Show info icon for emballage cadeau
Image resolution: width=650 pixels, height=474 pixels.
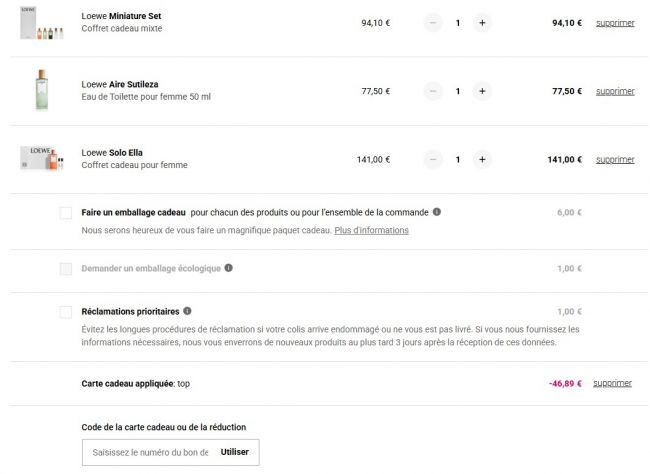click(x=437, y=212)
